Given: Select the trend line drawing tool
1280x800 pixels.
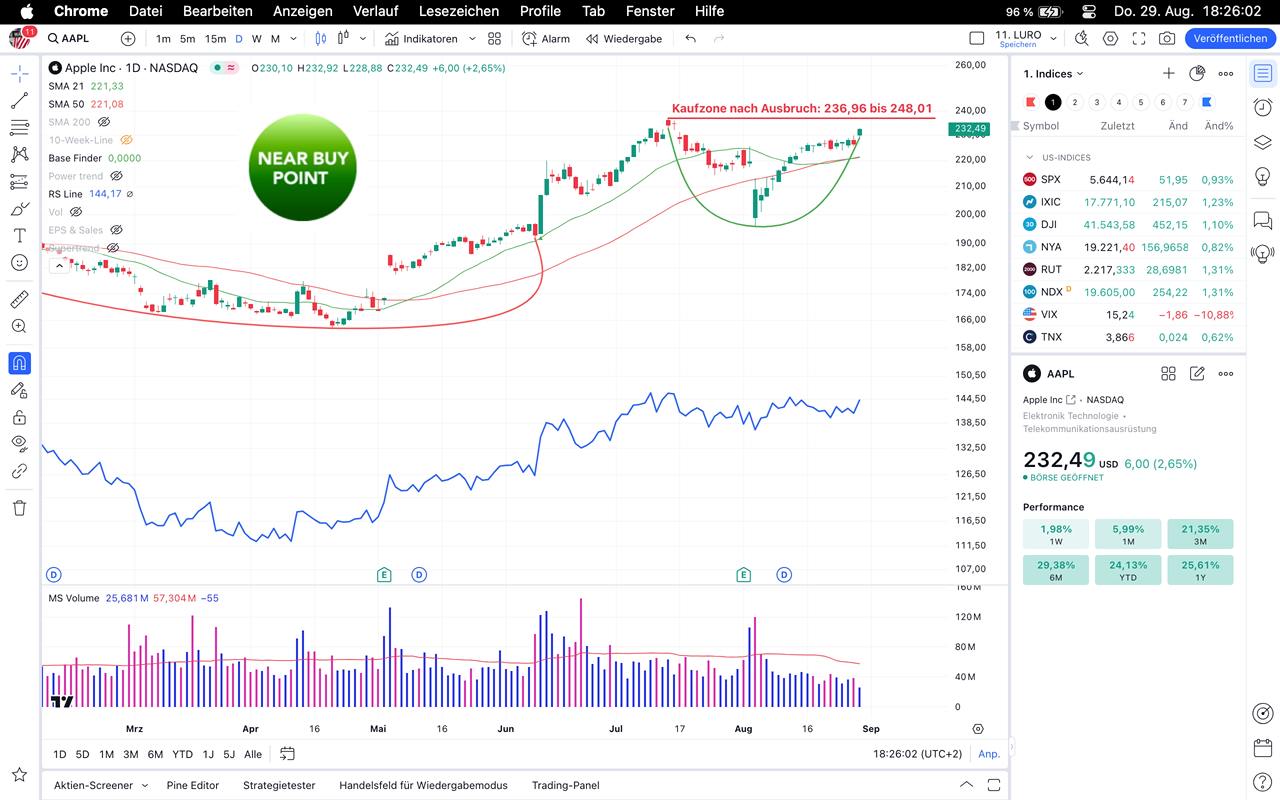Looking at the screenshot, I should coord(19,101).
